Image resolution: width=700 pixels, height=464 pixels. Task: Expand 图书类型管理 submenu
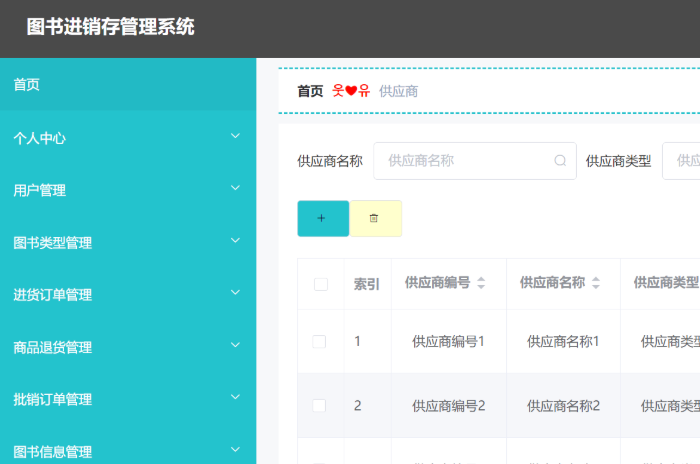click(x=236, y=242)
